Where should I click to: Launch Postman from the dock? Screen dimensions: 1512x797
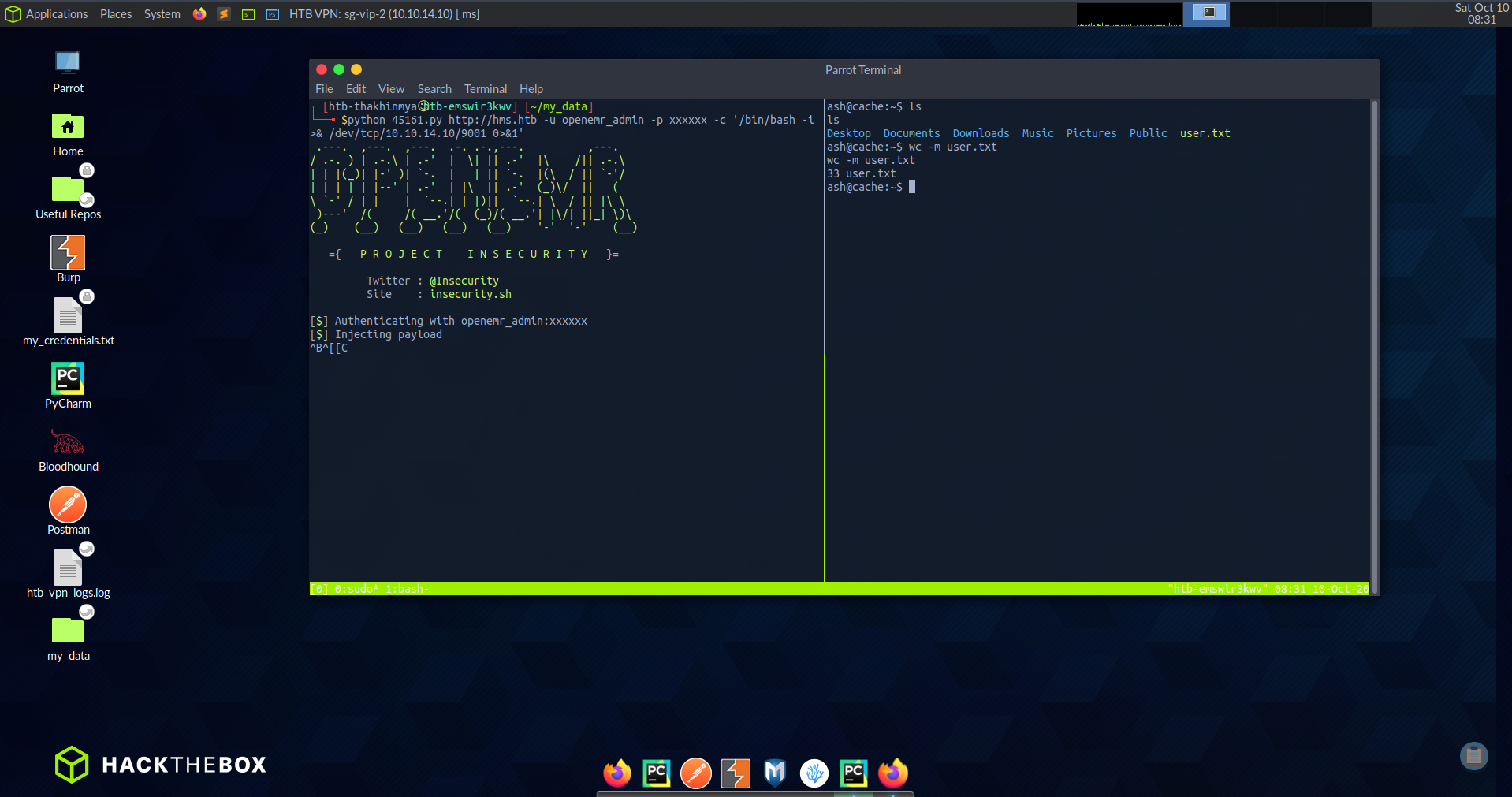click(696, 773)
